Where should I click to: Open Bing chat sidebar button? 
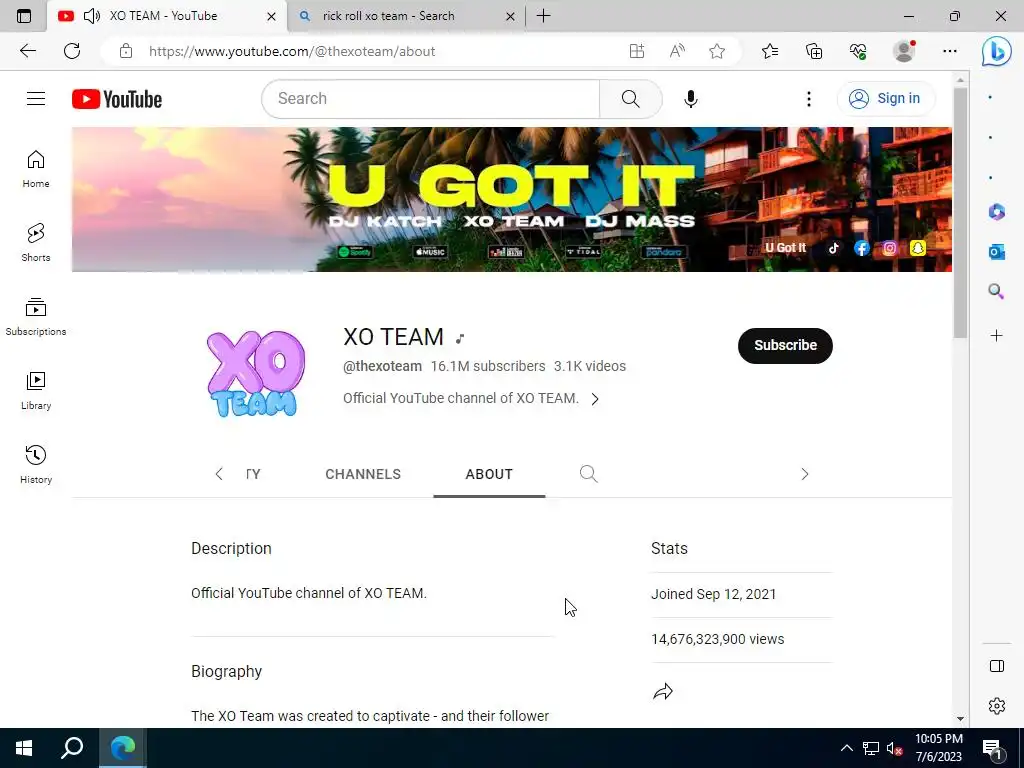997,52
